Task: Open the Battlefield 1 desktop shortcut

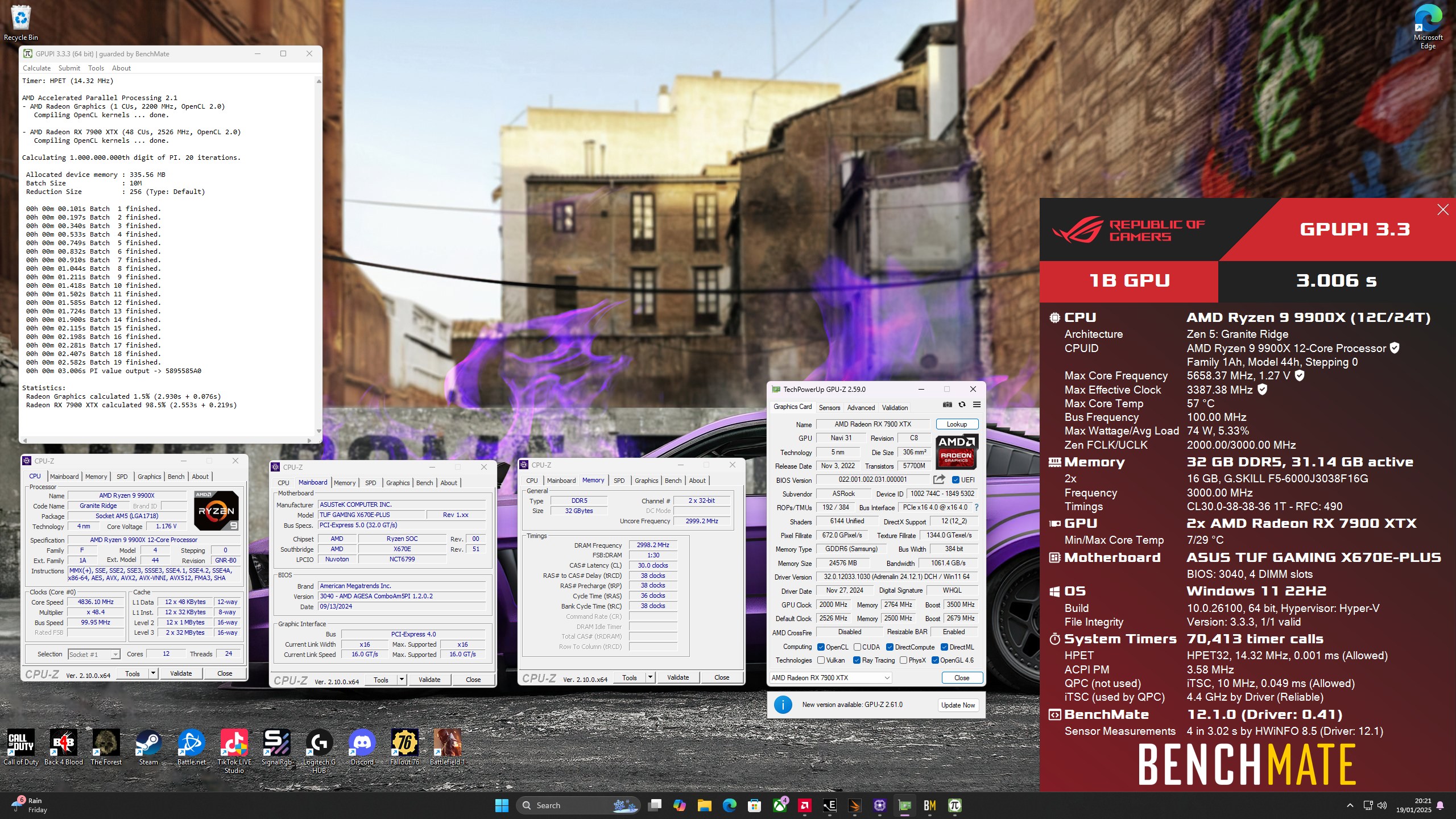Action: click(x=447, y=747)
